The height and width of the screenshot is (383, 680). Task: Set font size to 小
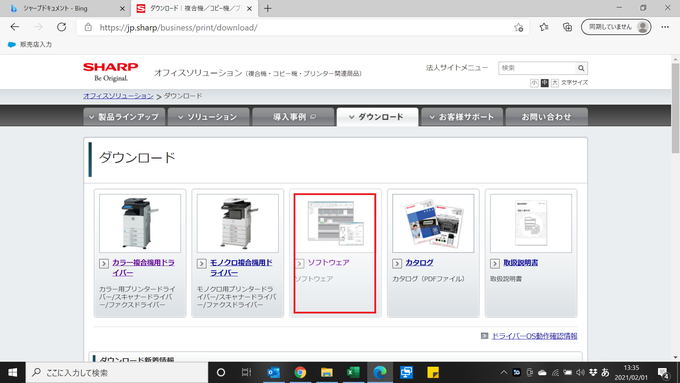coord(534,82)
